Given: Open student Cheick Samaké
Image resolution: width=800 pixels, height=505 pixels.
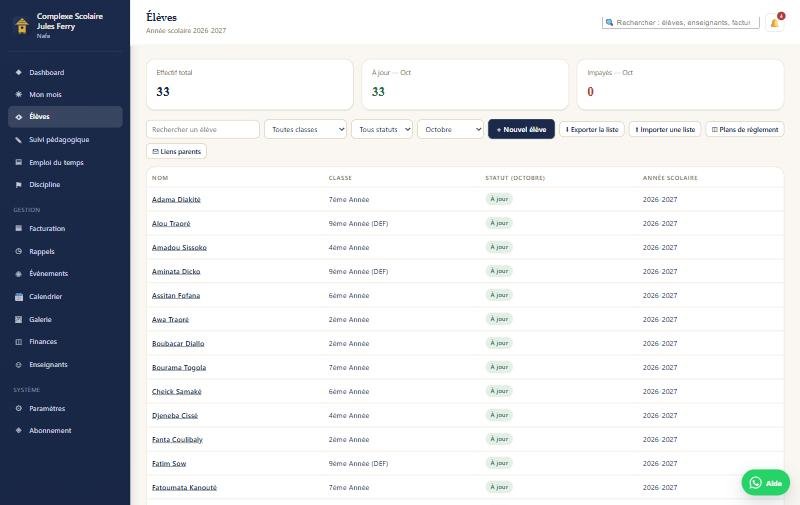Looking at the screenshot, I should (x=177, y=391).
